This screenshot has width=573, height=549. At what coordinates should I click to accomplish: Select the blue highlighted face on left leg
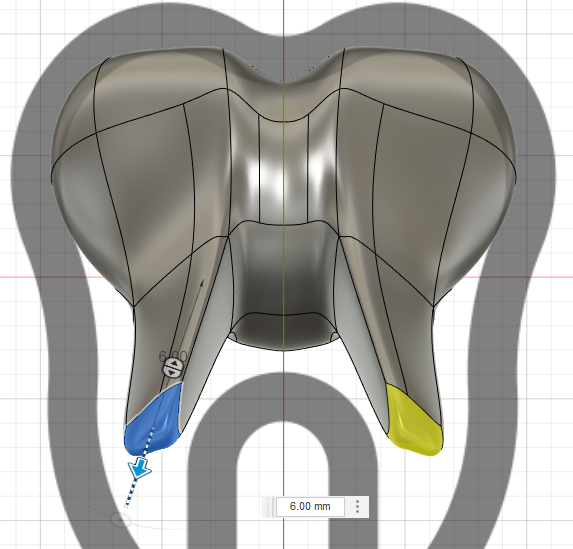[152, 420]
